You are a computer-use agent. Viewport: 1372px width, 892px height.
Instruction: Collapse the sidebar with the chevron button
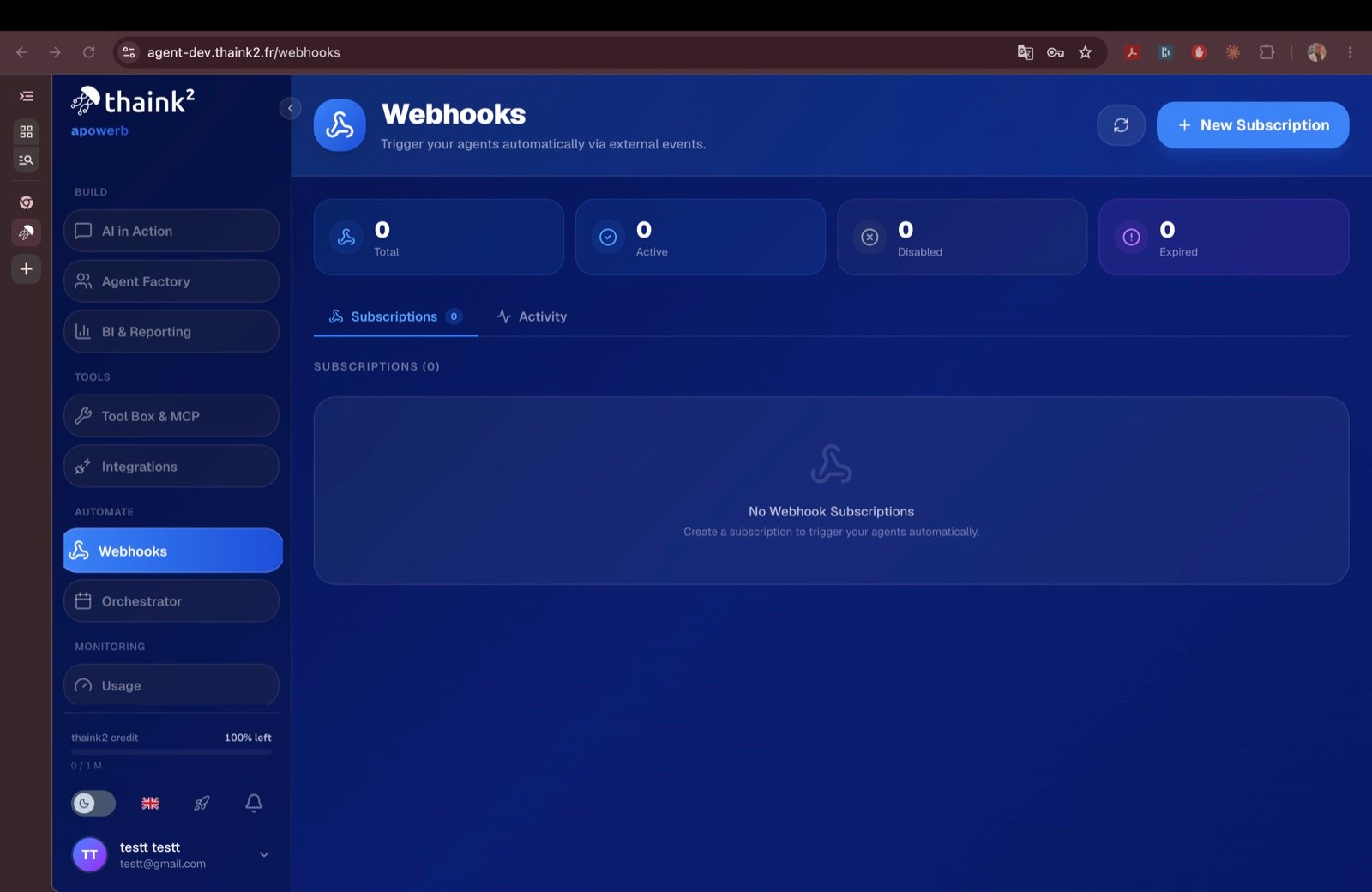[x=291, y=108]
